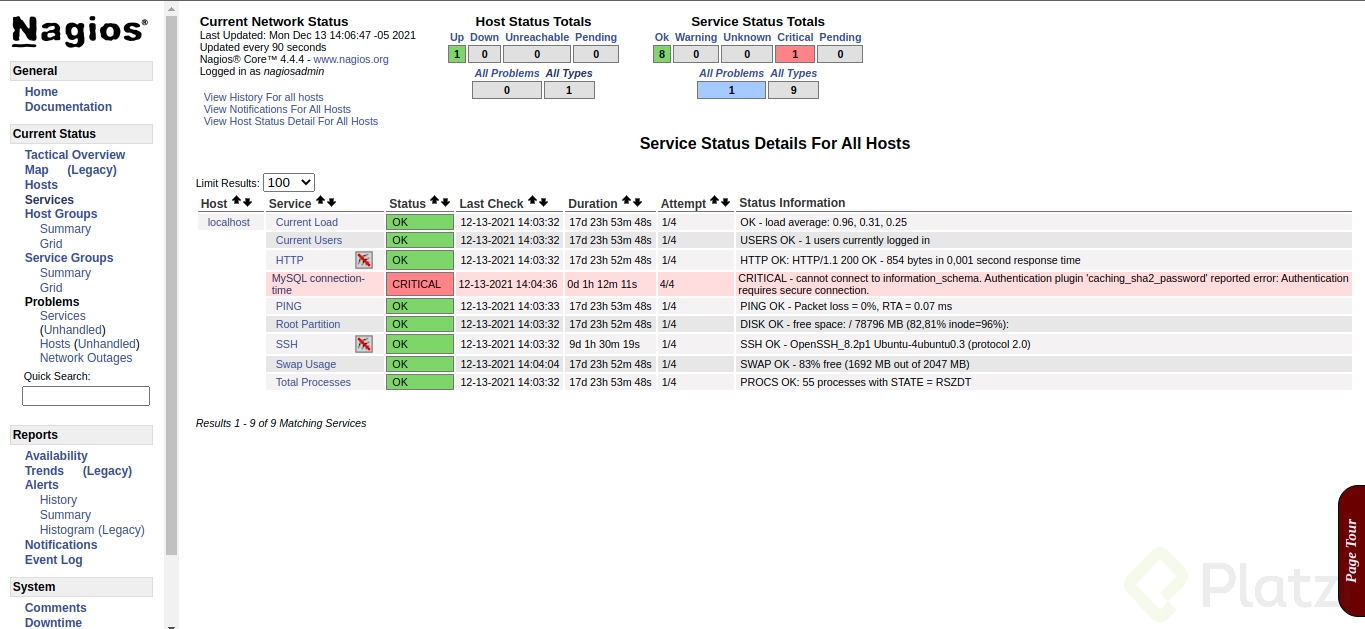Open localhost host details
The height and width of the screenshot is (629, 1365).
coord(229,222)
